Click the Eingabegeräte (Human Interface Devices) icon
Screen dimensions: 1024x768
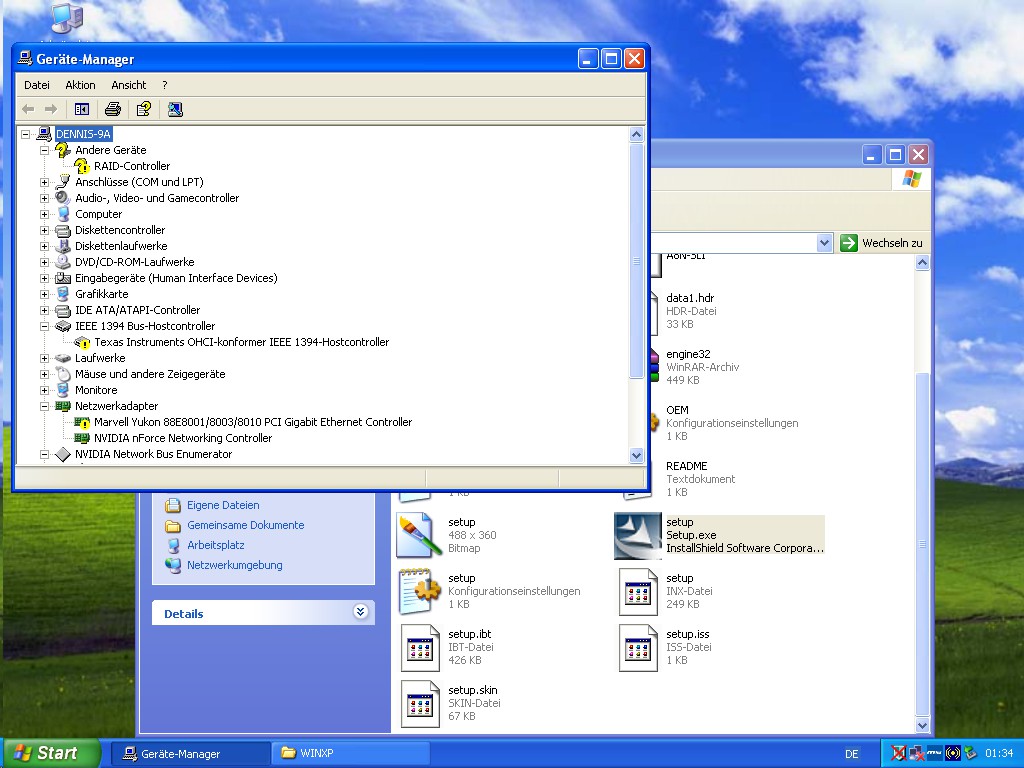click(x=63, y=278)
